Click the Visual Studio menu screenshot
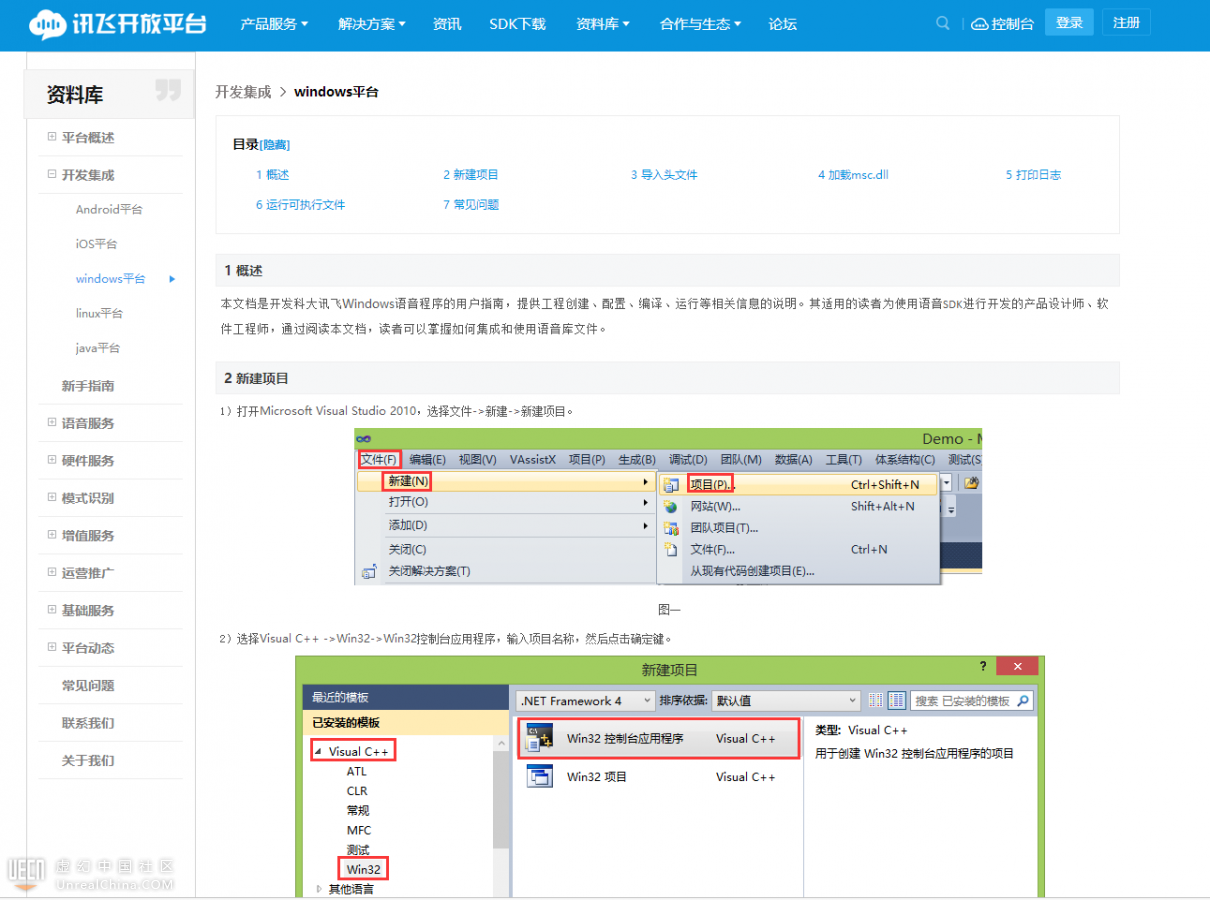Image resolution: width=1210 pixels, height=900 pixels. pos(668,507)
